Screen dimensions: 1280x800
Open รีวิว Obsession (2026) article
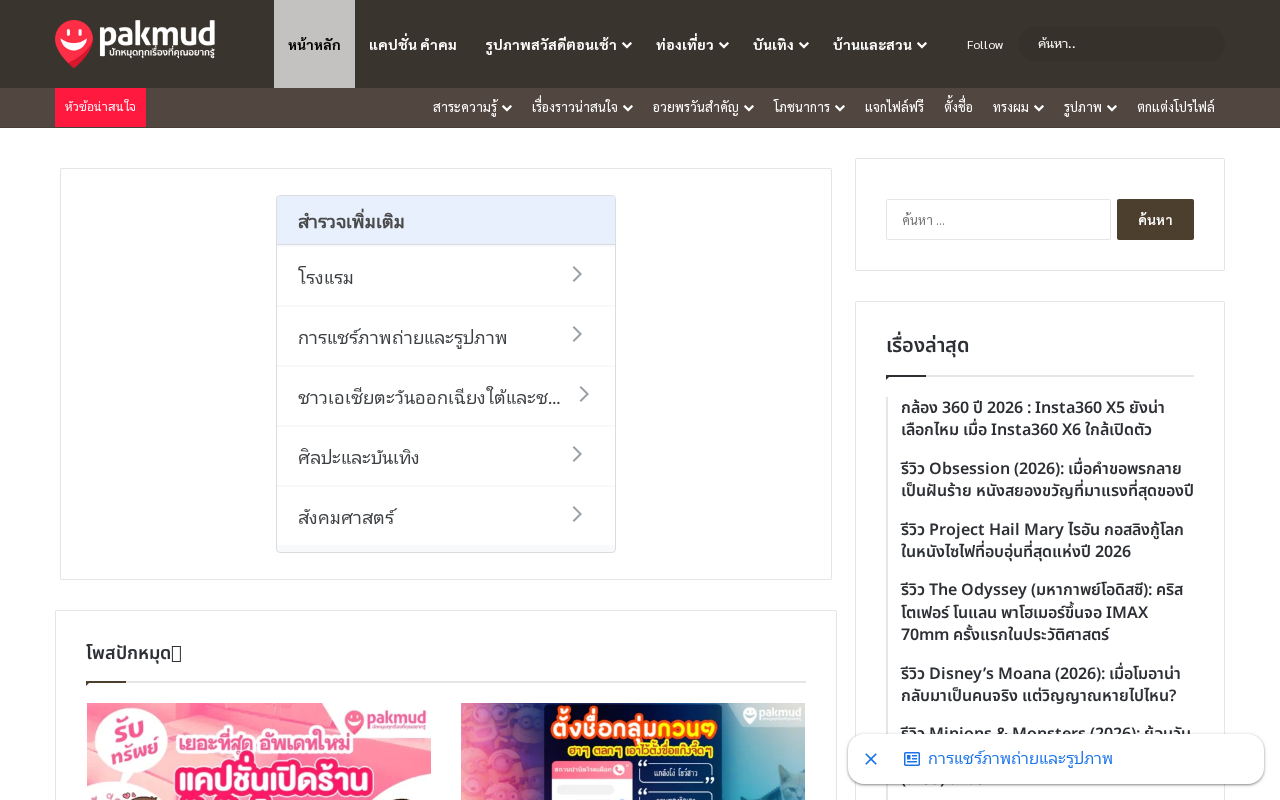point(1047,479)
